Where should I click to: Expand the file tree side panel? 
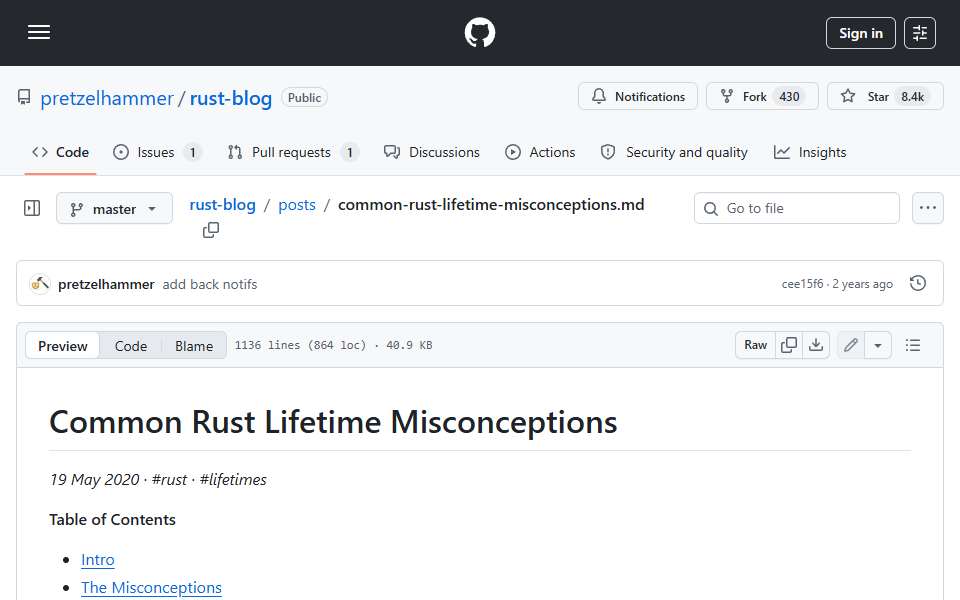(x=32, y=208)
